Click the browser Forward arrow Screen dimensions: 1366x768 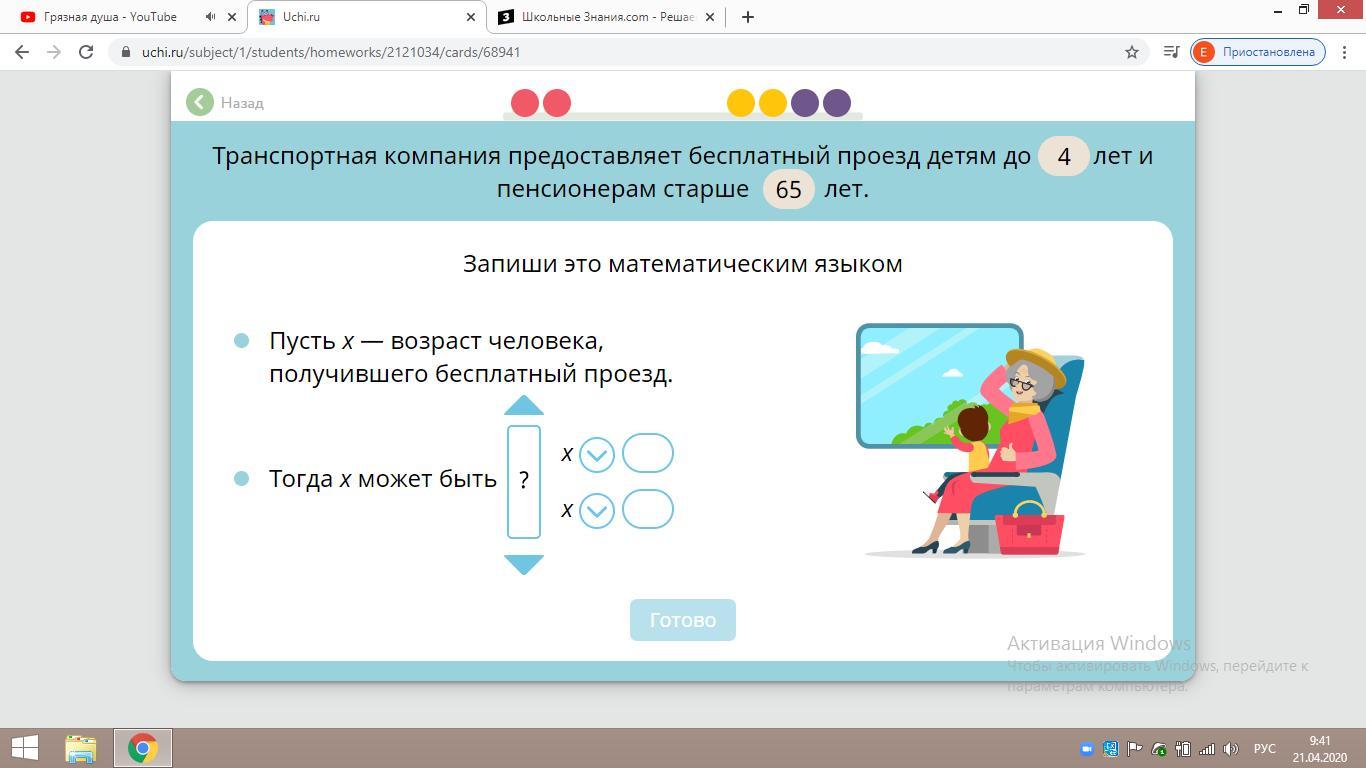coord(54,52)
